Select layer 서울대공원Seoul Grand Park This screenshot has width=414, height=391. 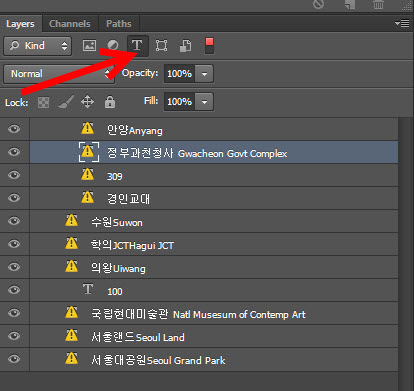point(158,360)
